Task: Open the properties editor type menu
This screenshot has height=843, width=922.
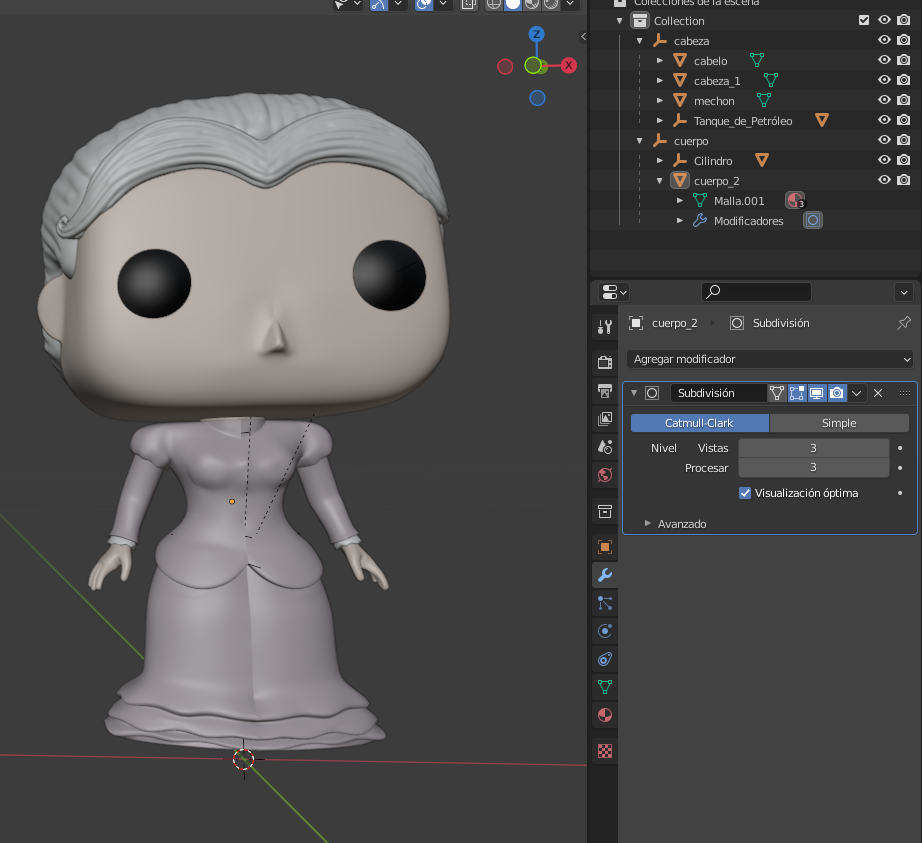Action: [614, 292]
